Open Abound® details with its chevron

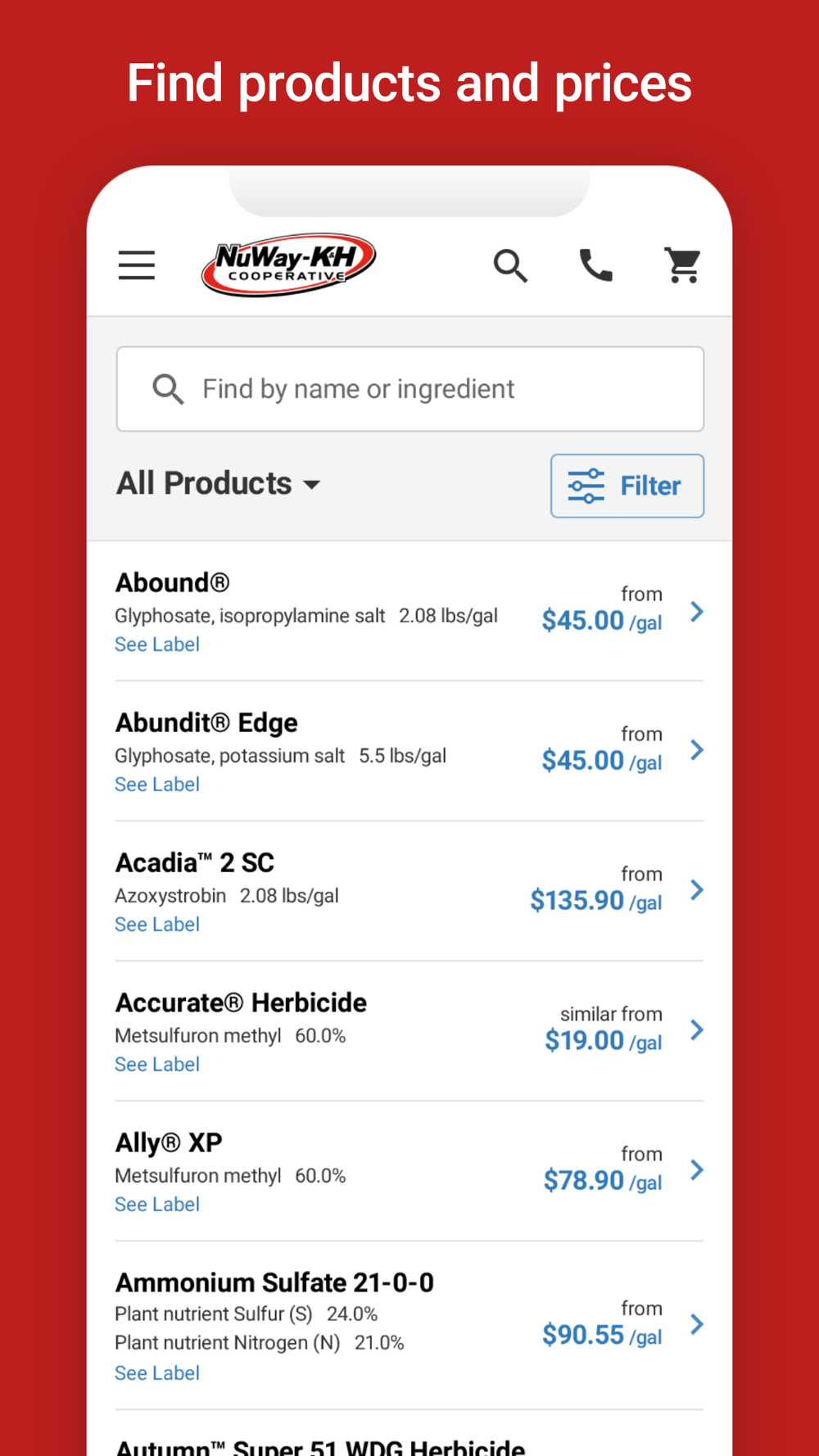pos(697,612)
